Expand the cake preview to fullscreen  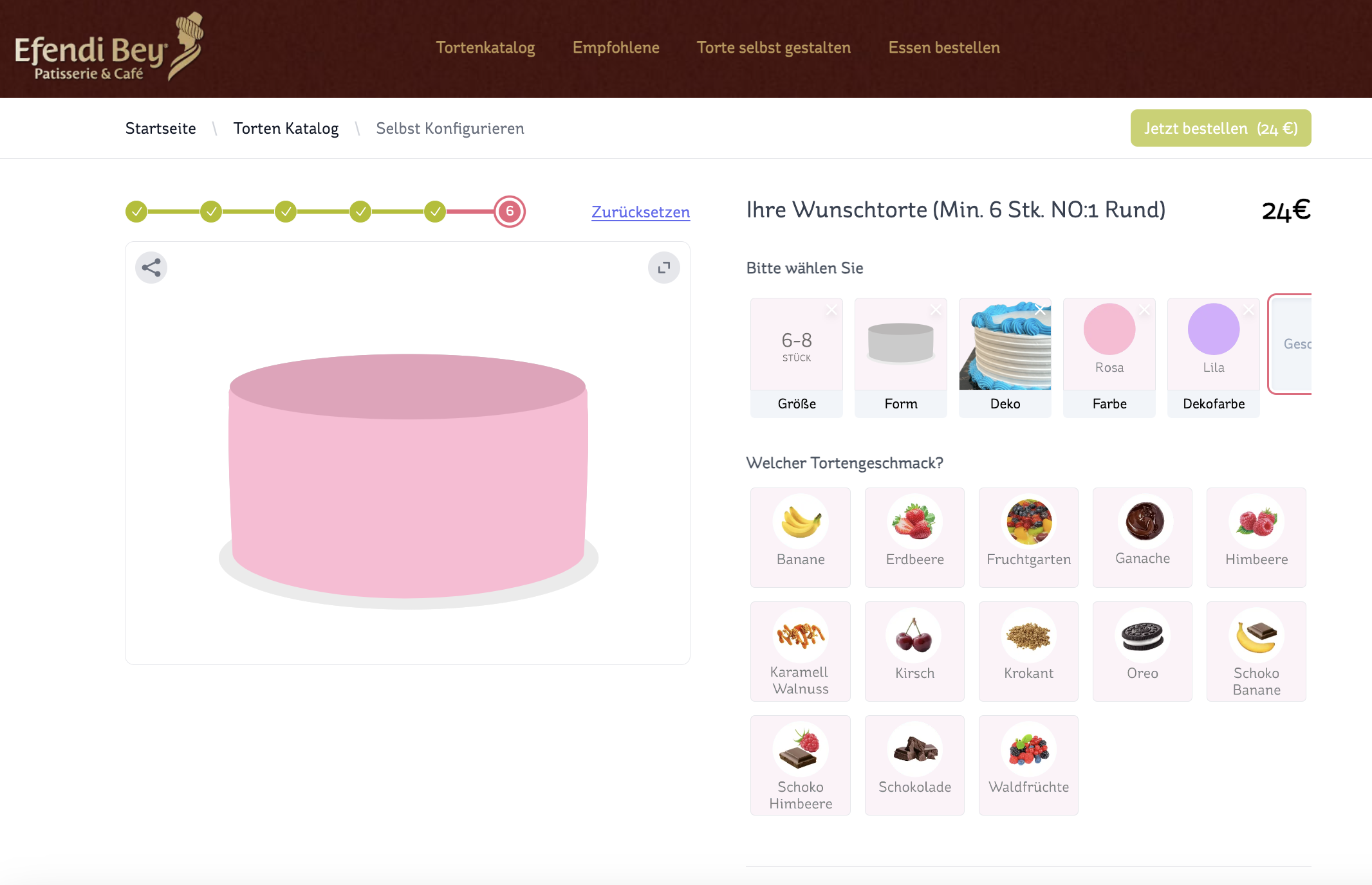click(x=663, y=268)
